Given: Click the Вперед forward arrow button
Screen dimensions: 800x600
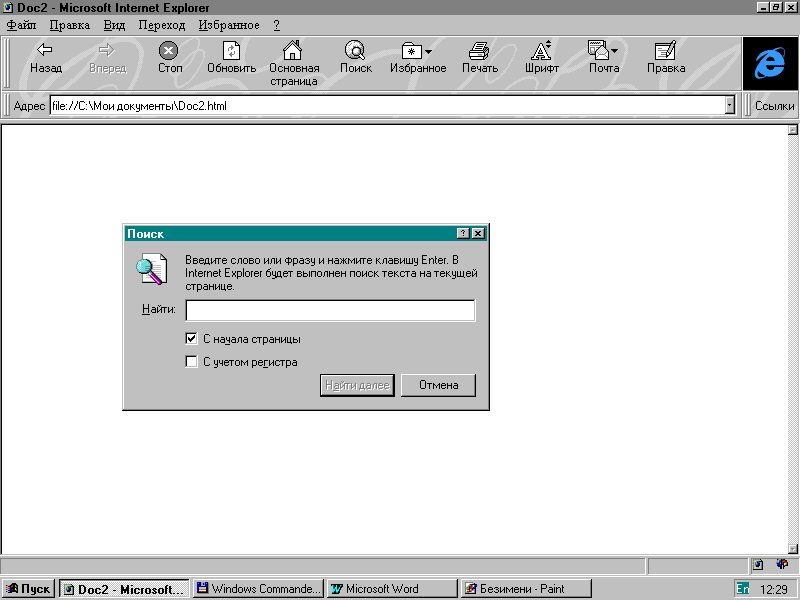Looking at the screenshot, I should [x=107, y=58].
